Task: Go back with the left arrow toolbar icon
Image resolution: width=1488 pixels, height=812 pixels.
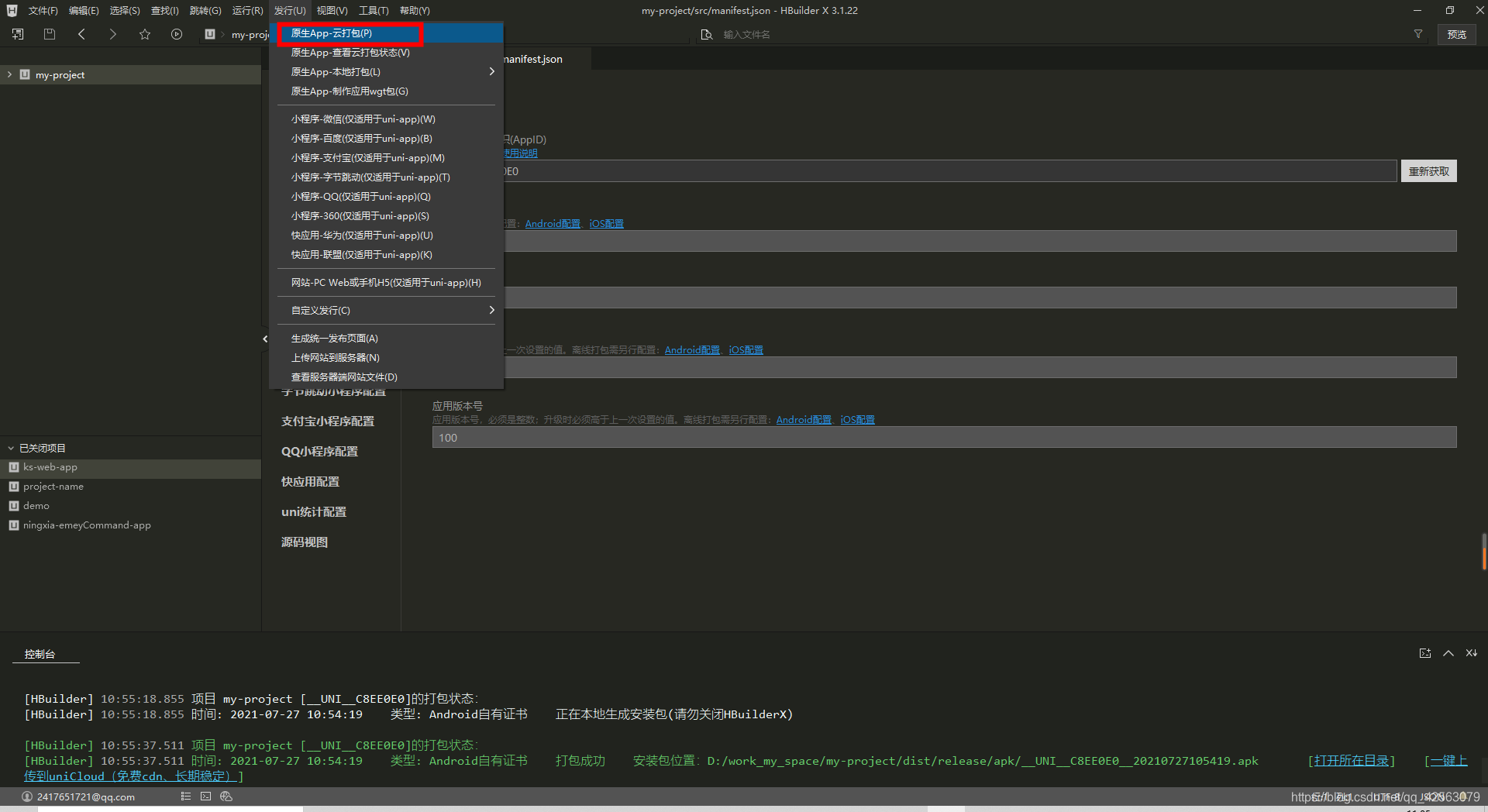Action: click(81, 34)
